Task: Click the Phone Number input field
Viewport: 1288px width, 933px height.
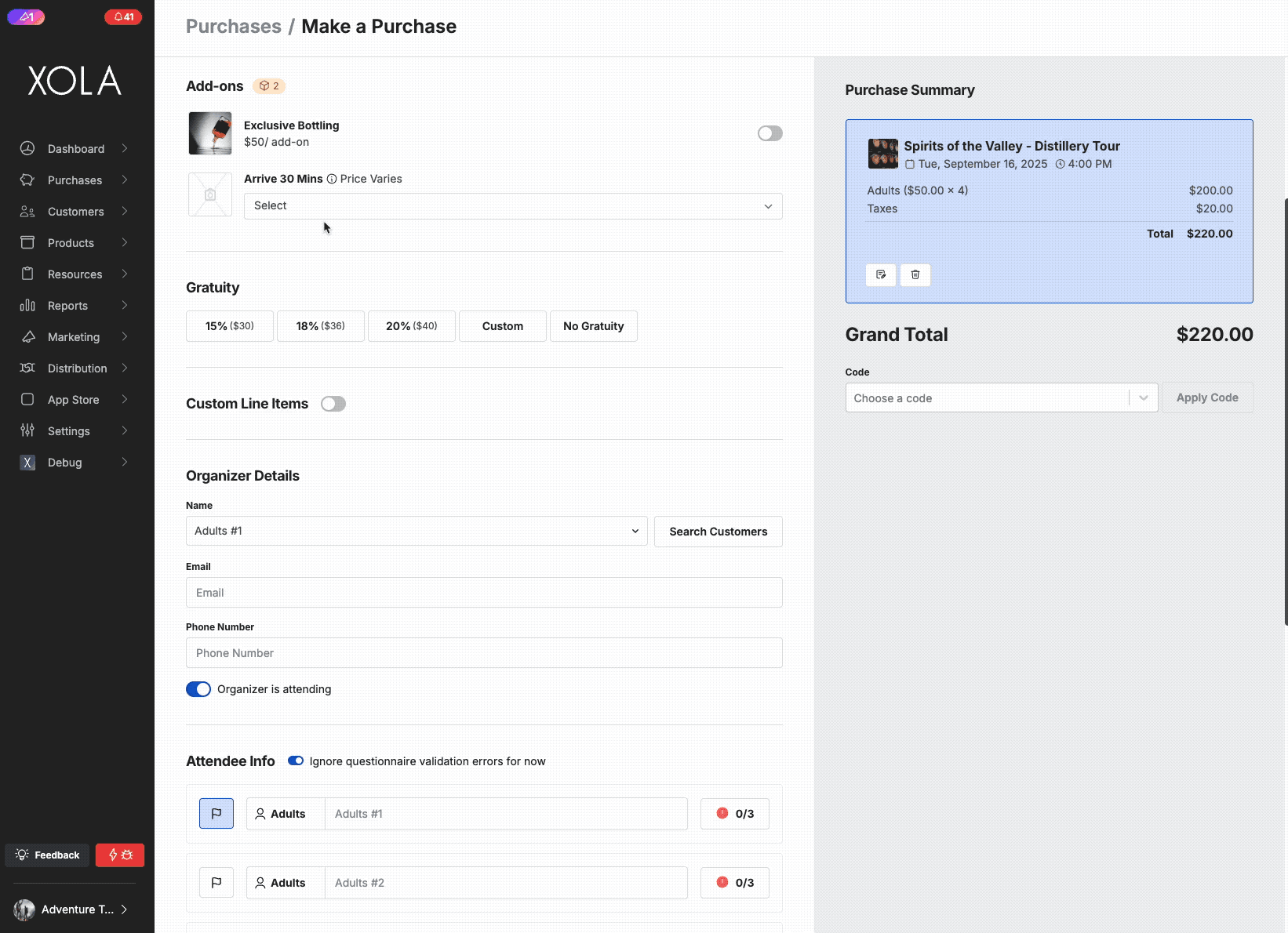Action: (x=484, y=652)
